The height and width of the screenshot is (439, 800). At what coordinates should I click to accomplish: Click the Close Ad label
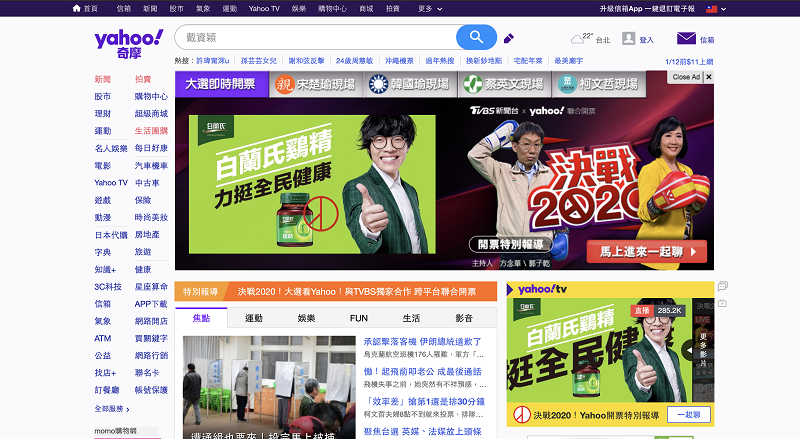click(x=686, y=77)
